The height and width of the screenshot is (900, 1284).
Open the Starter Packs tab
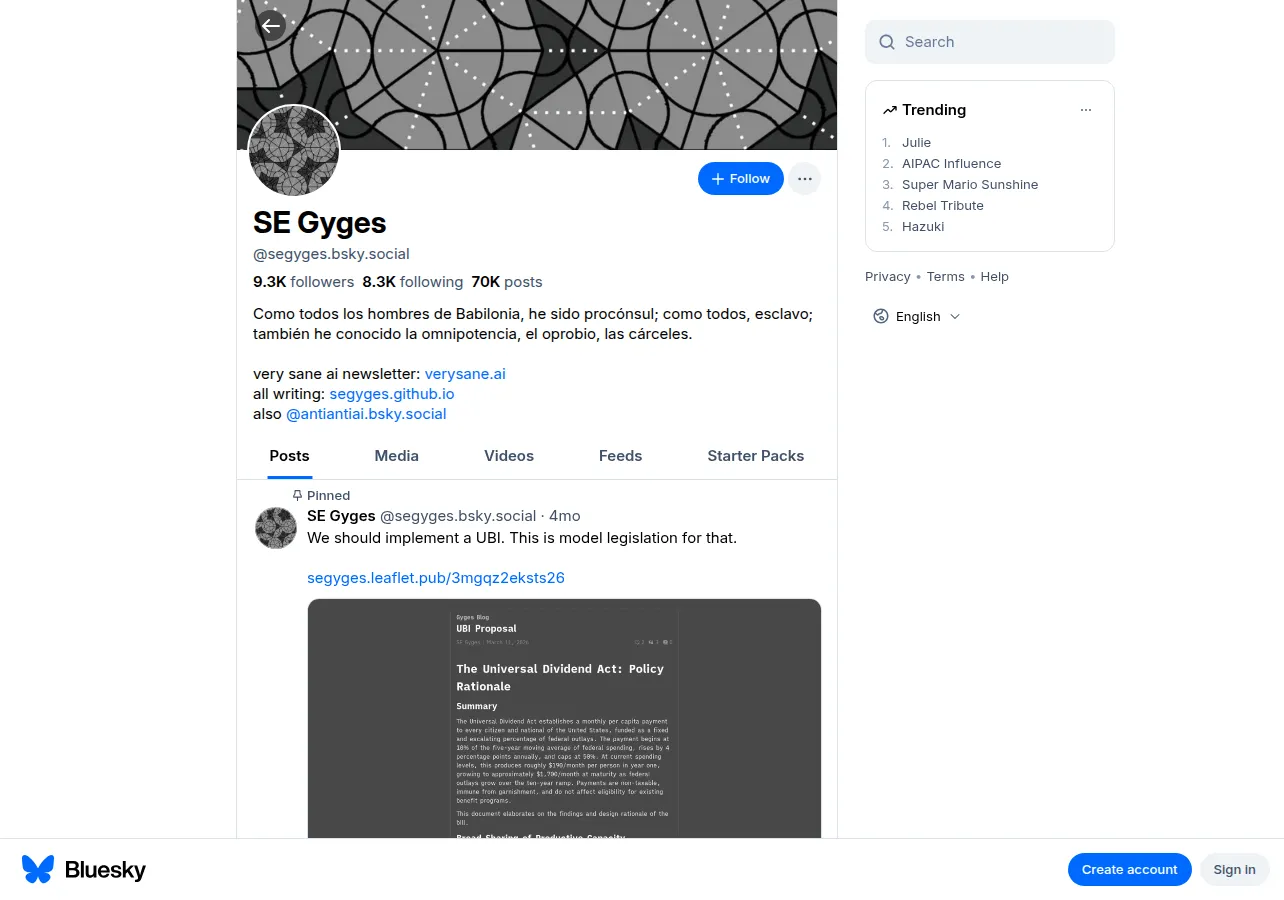pyautogui.click(x=756, y=456)
